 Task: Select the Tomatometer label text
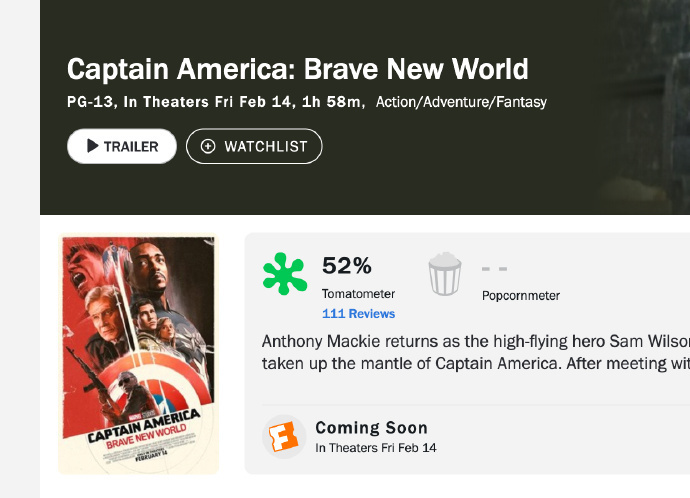[358, 294]
